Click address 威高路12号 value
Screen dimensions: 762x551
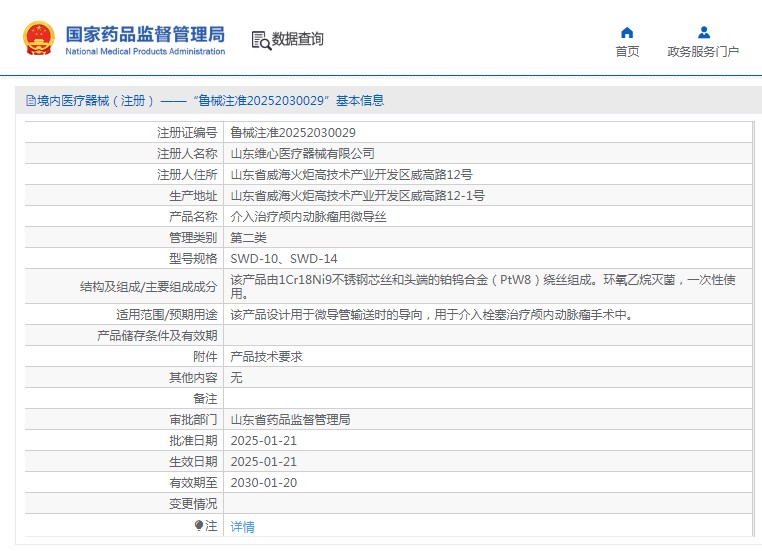click(x=351, y=174)
